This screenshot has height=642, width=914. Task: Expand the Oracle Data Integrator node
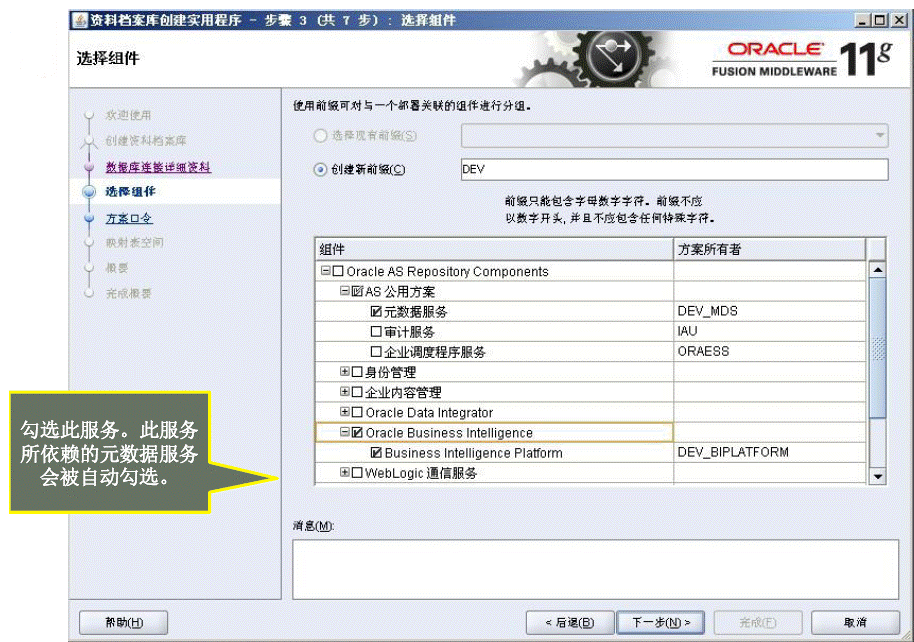point(344,412)
